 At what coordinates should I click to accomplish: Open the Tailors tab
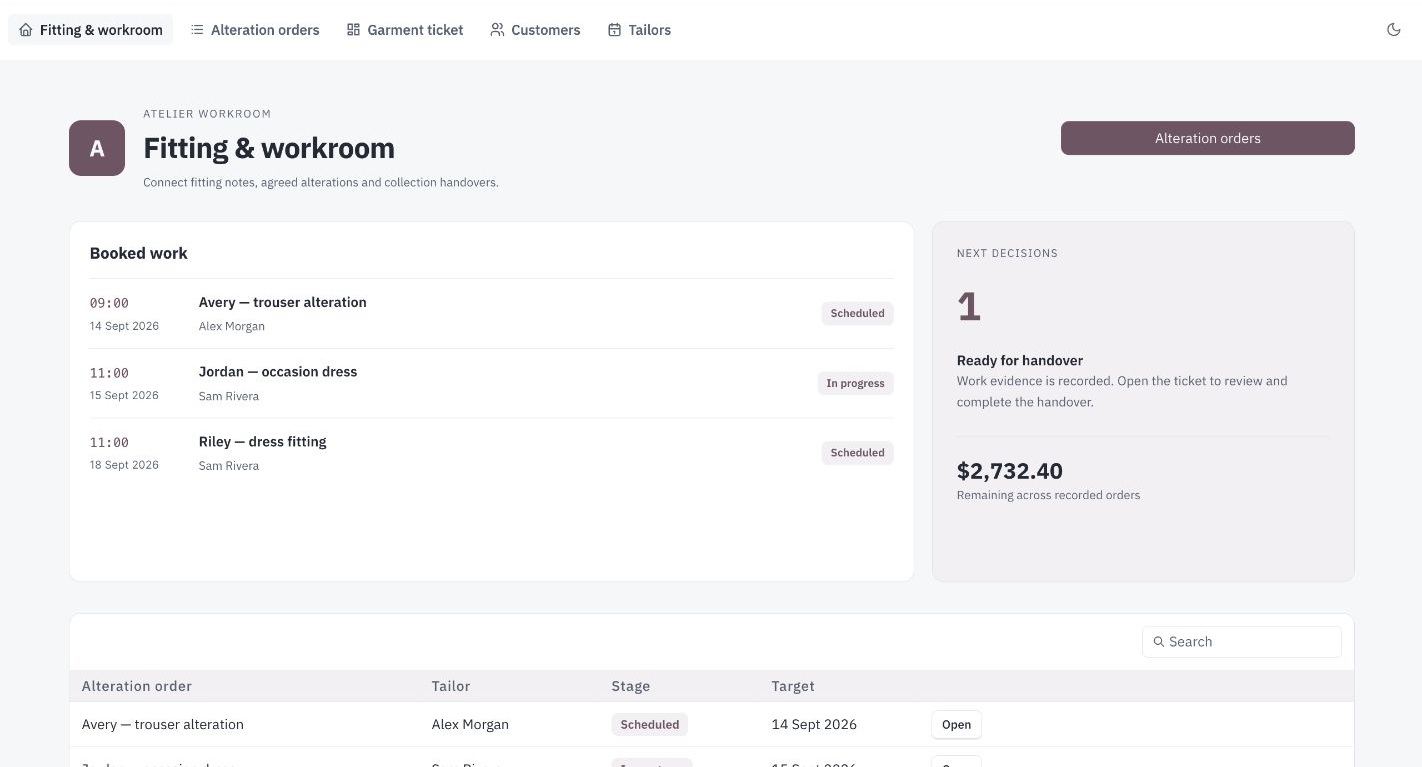click(x=639, y=30)
